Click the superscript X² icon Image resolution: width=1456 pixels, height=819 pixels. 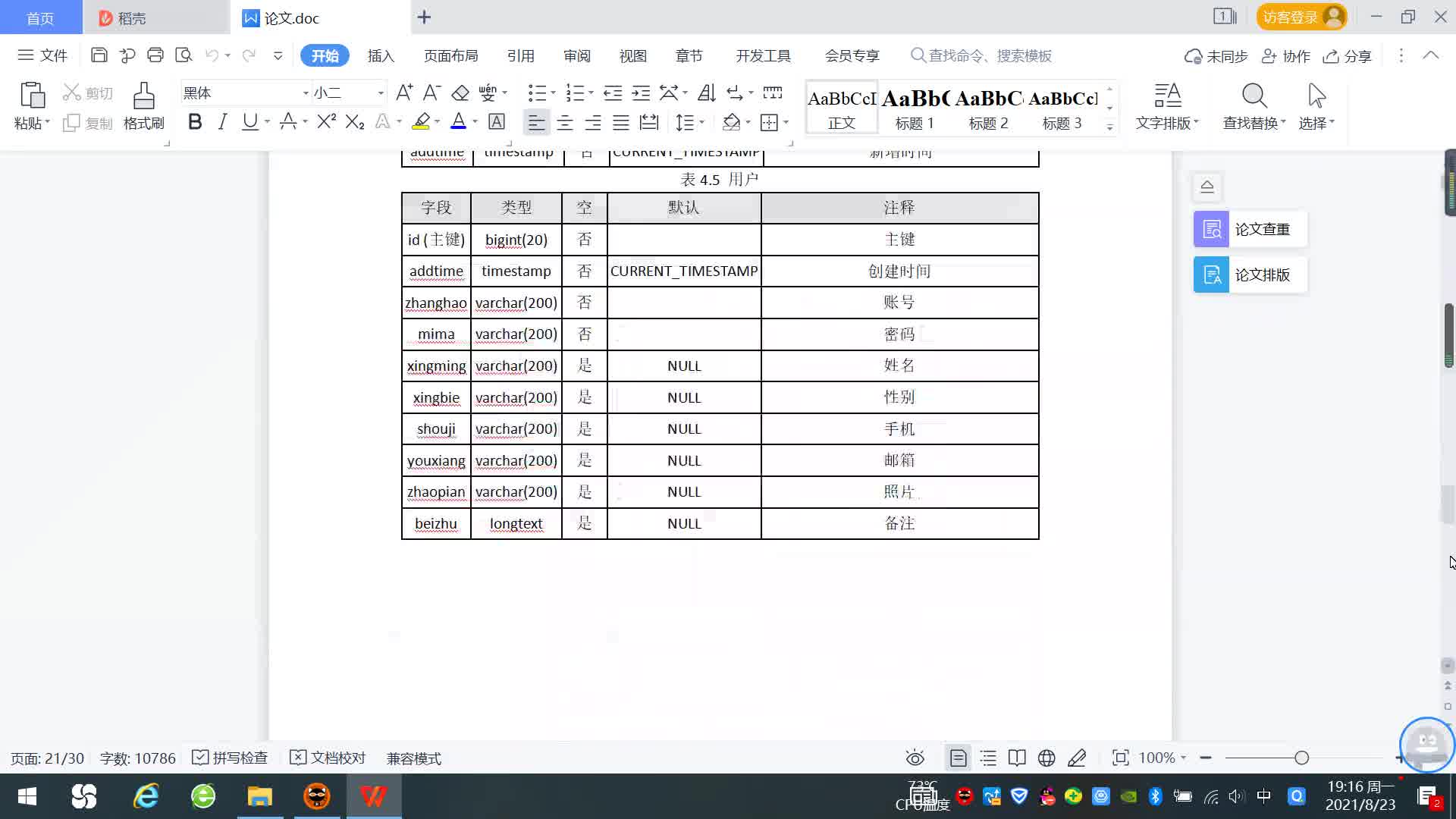click(x=326, y=122)
